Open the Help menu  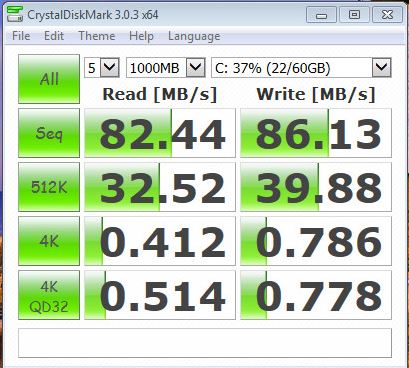click(141, 36)
